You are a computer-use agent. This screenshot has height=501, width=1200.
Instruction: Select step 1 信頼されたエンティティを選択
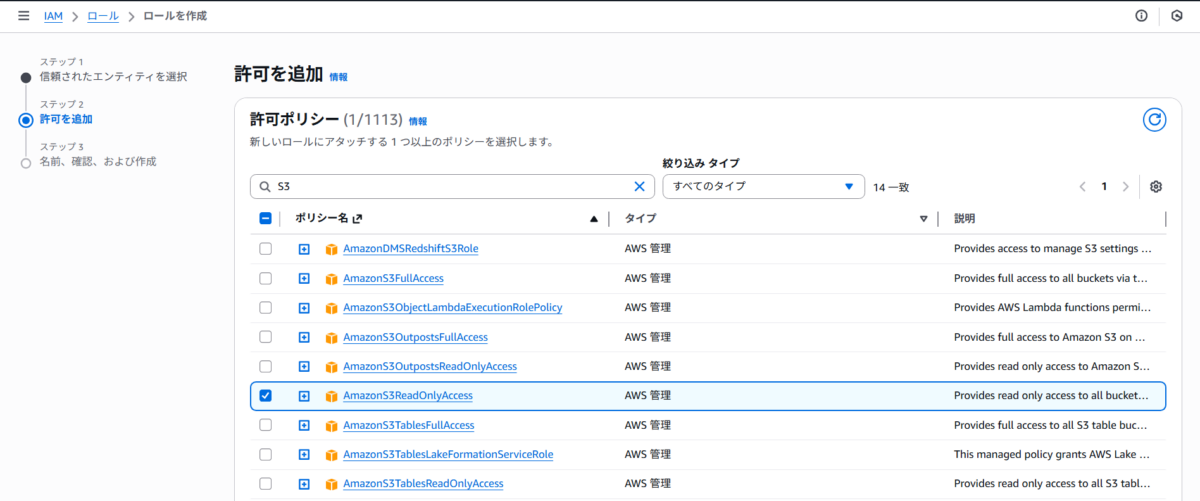(113, 77)
